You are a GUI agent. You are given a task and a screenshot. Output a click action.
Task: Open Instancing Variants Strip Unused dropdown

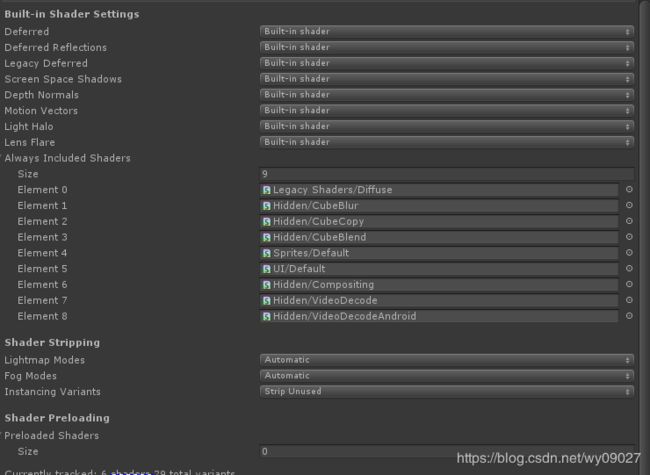(446, 392)
